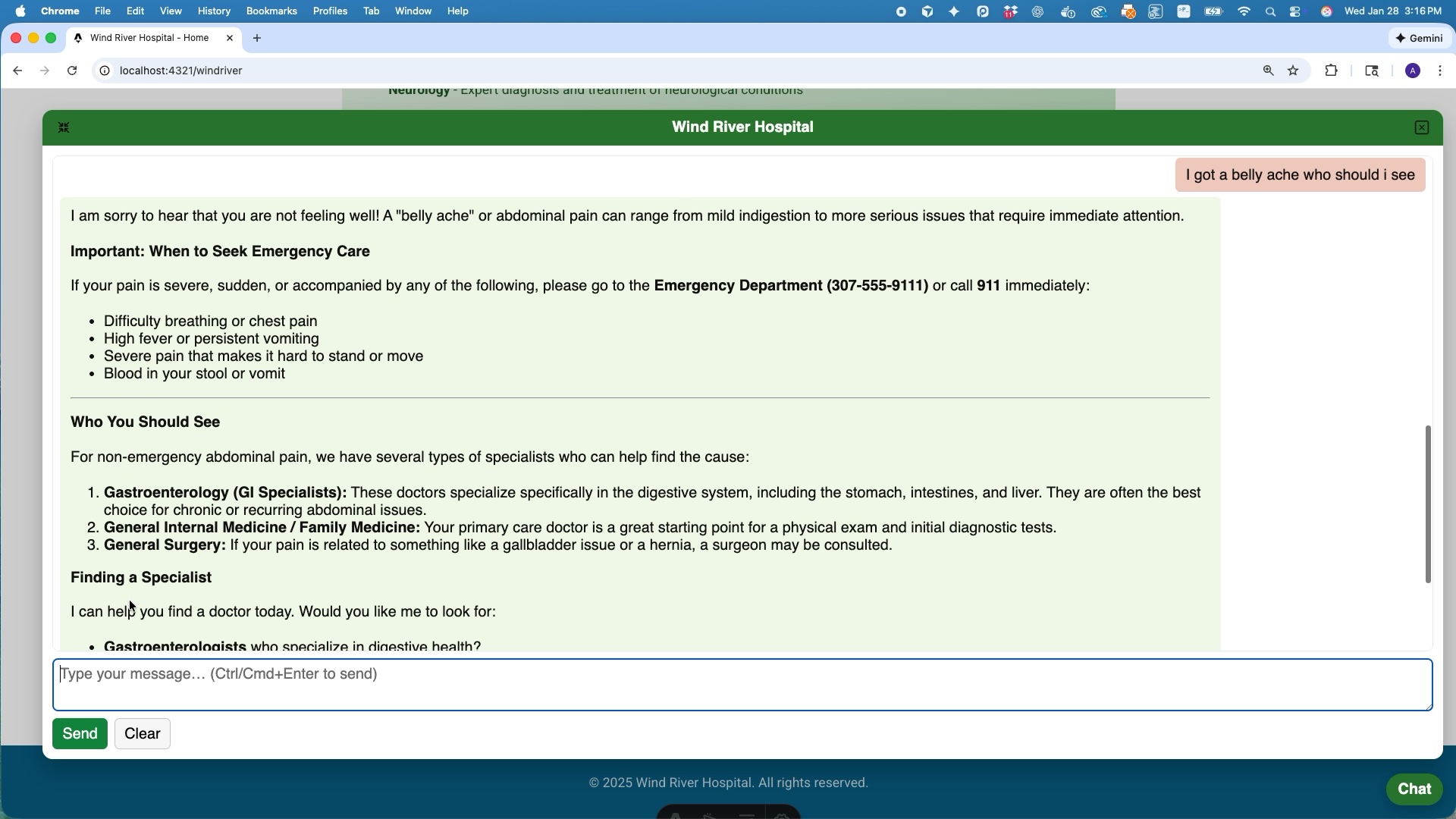Viewport: 1456px width, 819px height.
Task: Go back to previous page
Action: [x=17, y=71]
